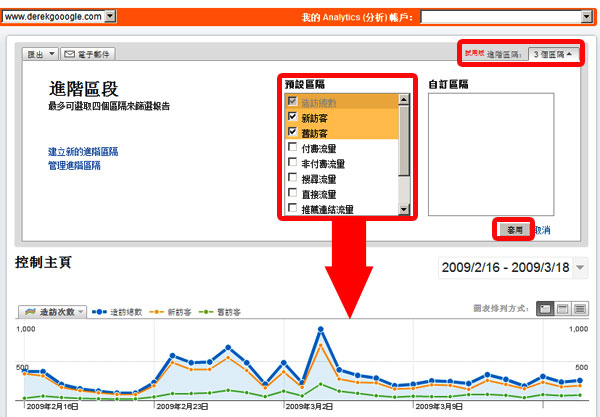Click the 取消 cancel link
This screenshot has height=417, width=600.
pyautogui.click(x=542, y=230)
